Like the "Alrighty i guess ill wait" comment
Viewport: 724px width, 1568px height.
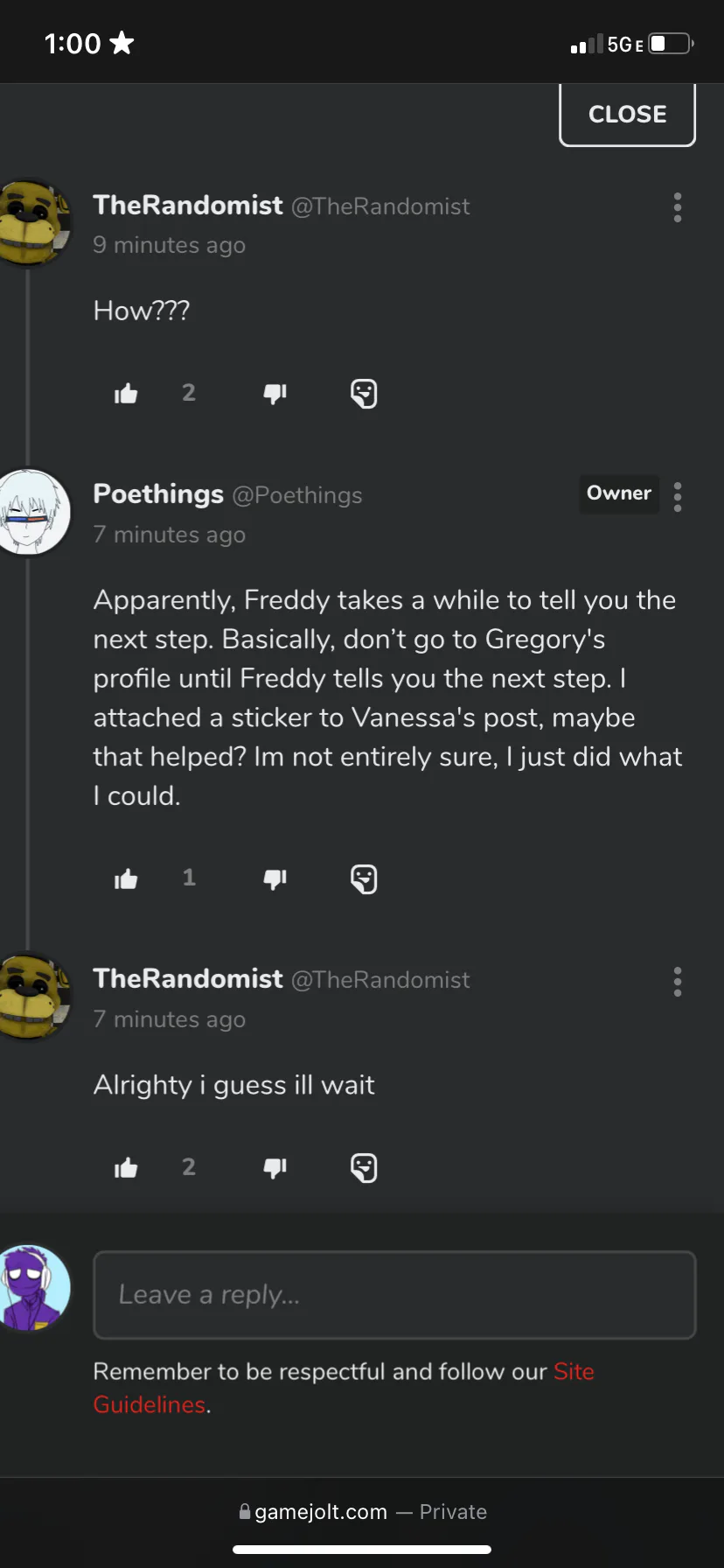coord(126,1167)
